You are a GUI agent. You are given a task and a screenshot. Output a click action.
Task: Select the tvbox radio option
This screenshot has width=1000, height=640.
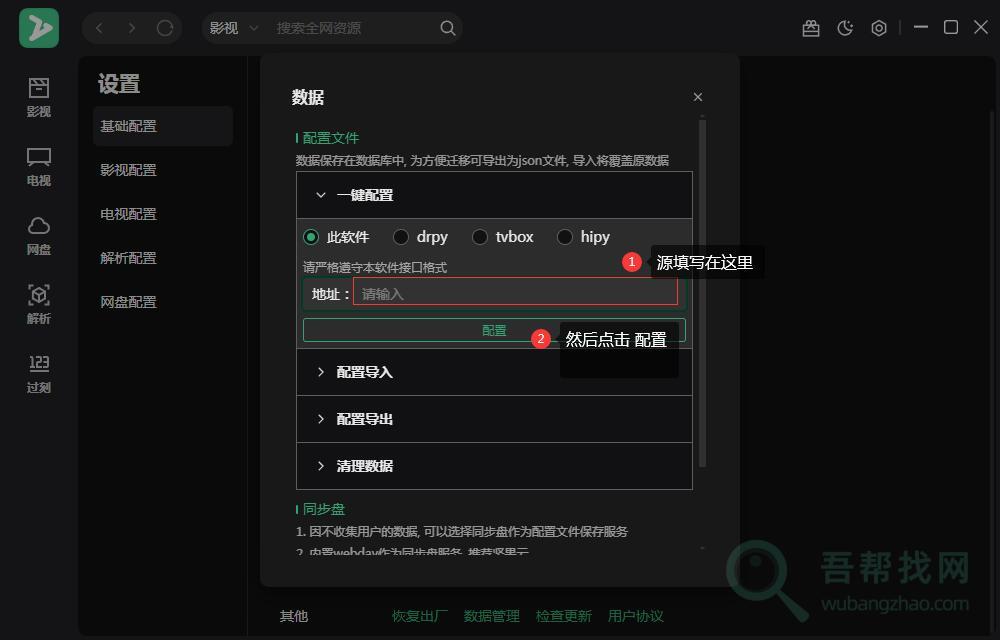pos(480,237)
